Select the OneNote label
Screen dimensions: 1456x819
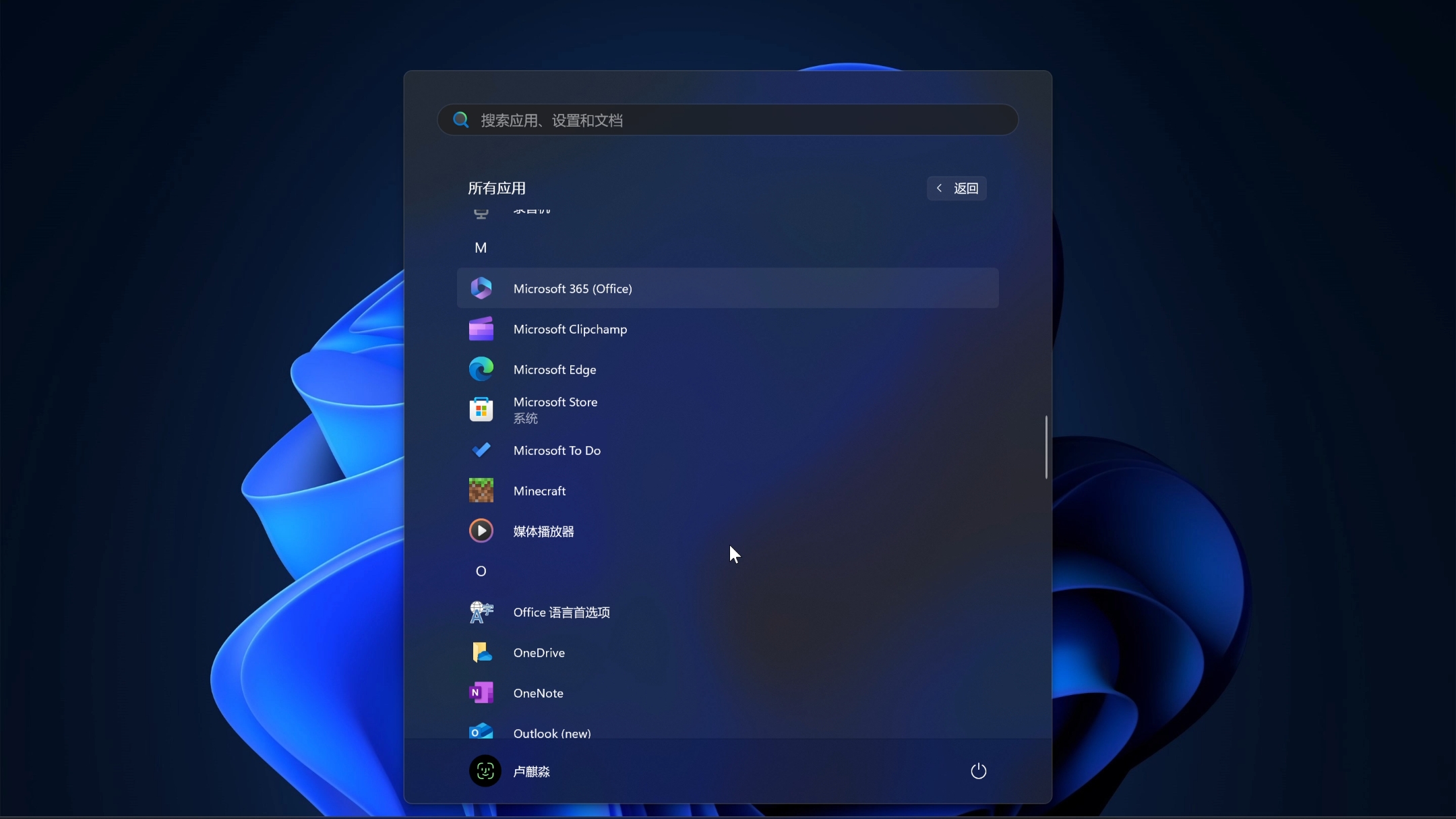(x=538, y=693)
